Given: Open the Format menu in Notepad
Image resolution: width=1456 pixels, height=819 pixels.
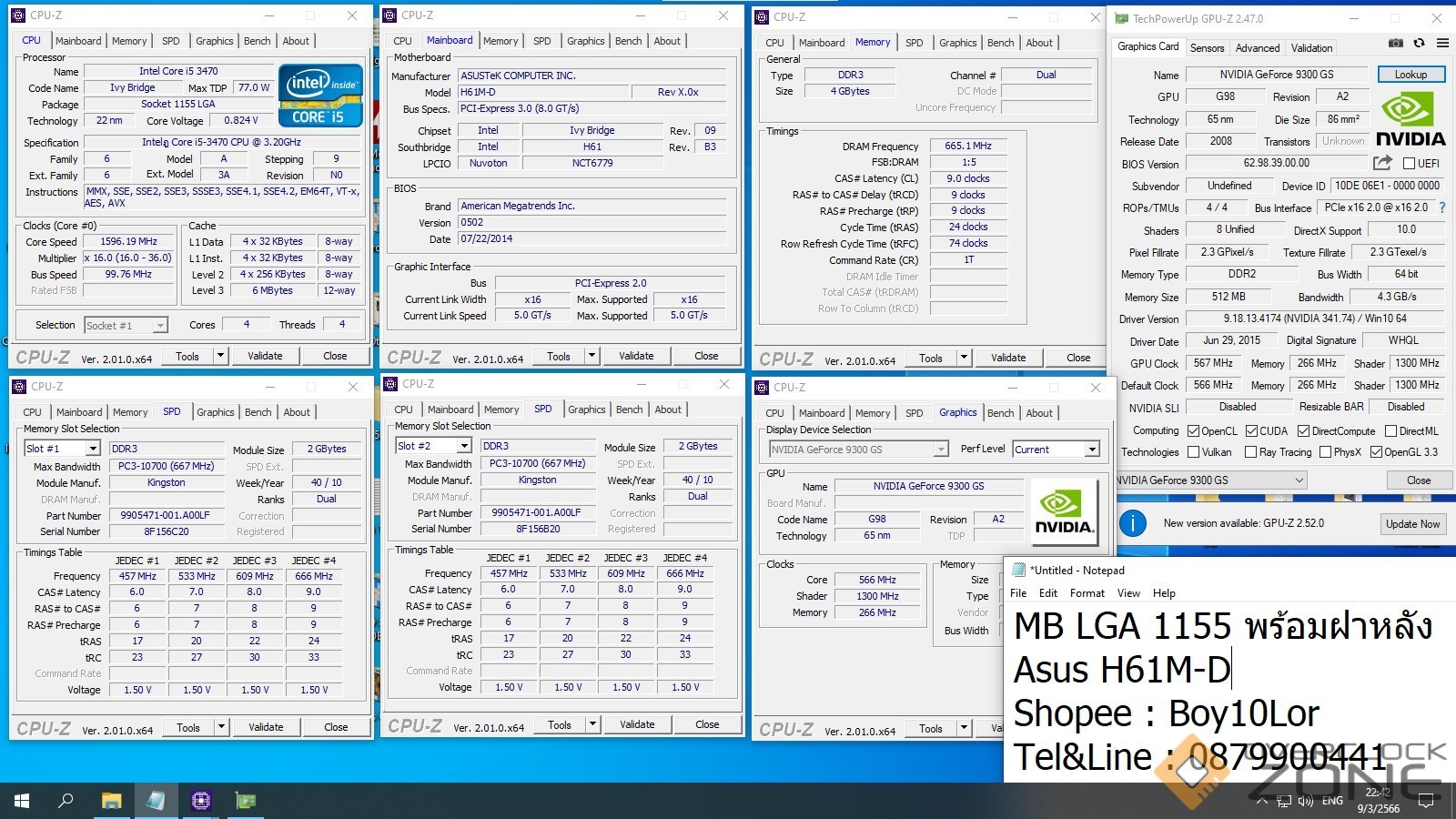Looking at the screenshot, I should click(1087, 593).
